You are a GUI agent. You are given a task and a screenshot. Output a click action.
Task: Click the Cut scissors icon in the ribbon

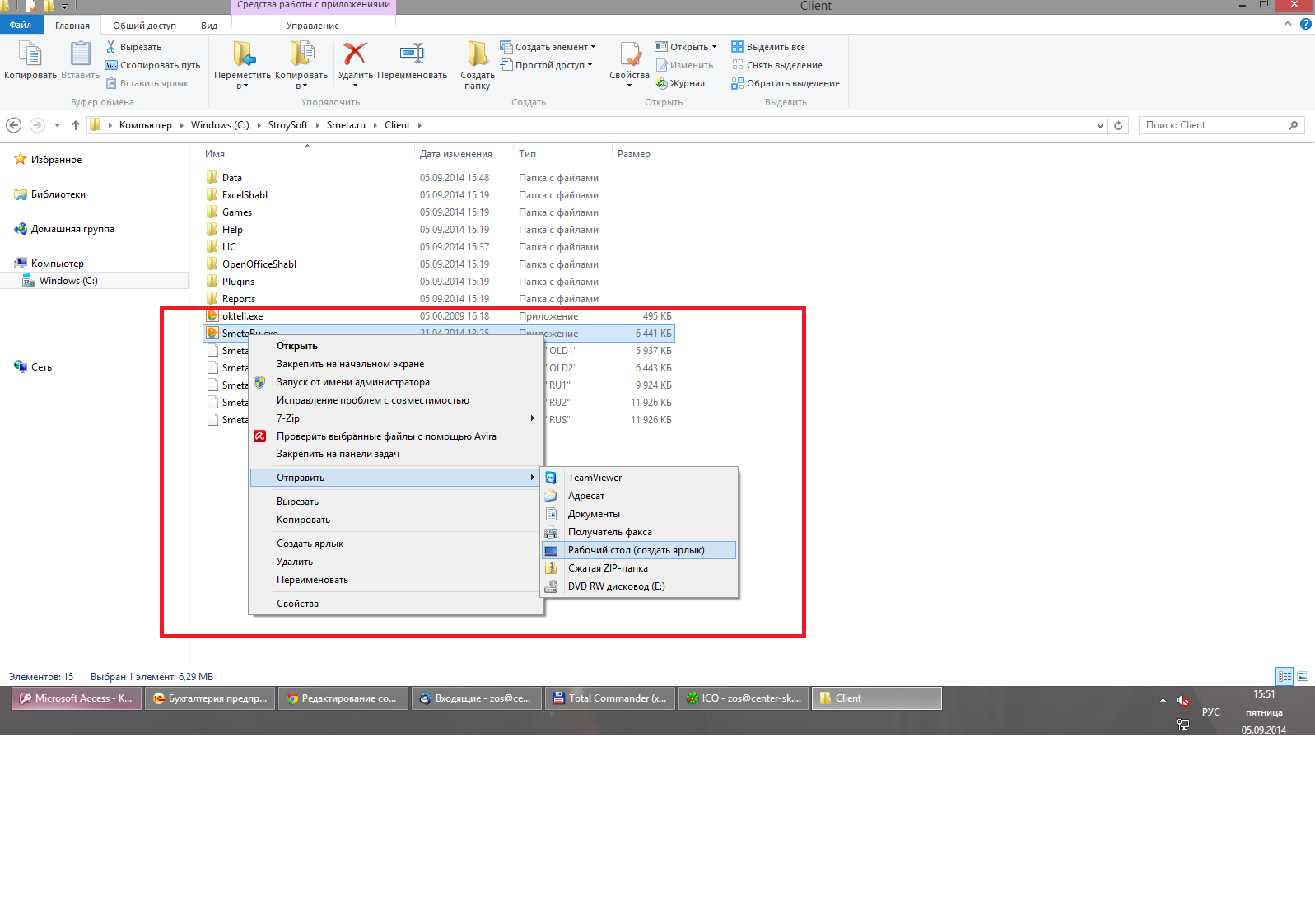coord(111,47)
